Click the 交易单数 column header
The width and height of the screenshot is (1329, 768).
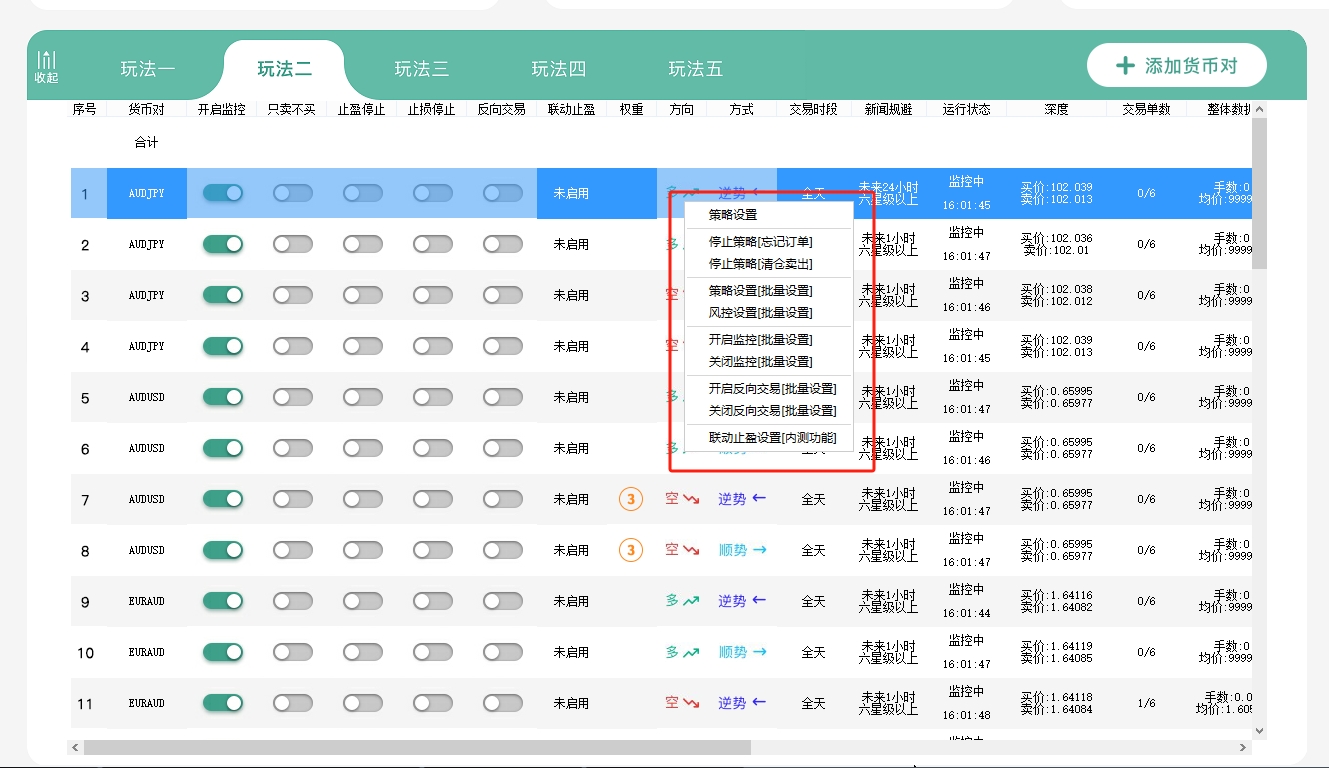click(1146, 109)
